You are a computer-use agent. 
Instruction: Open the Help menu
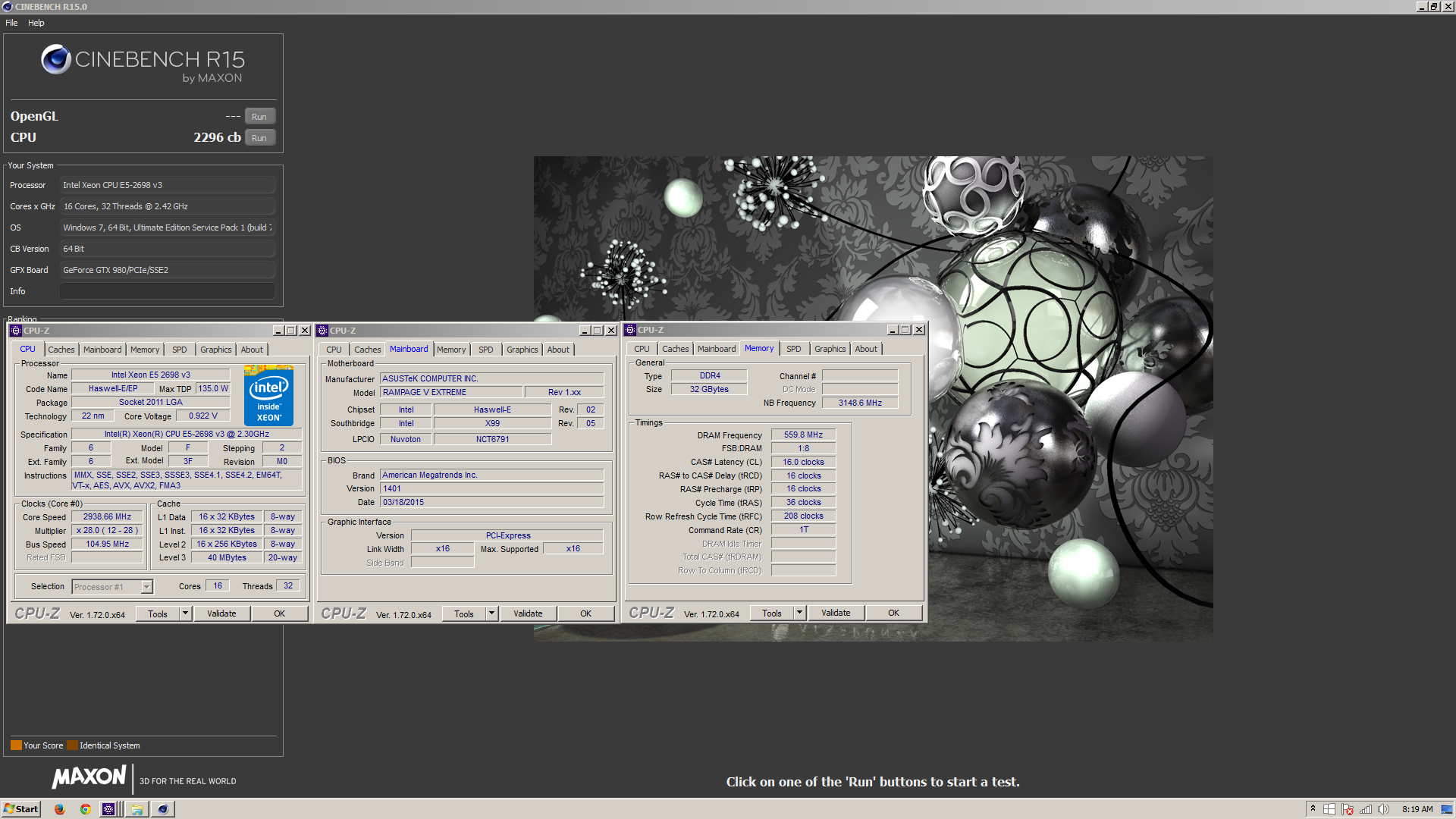coord(36,23)
